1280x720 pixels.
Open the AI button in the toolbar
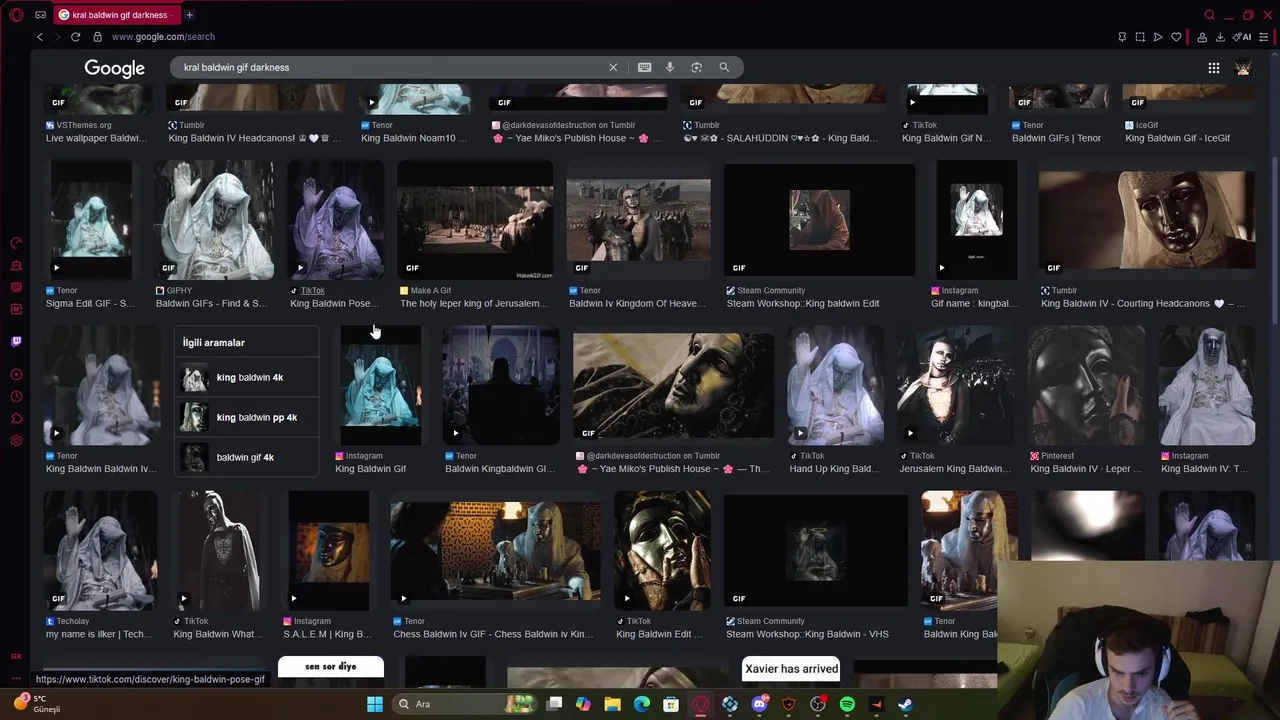tap(1243, 37)
